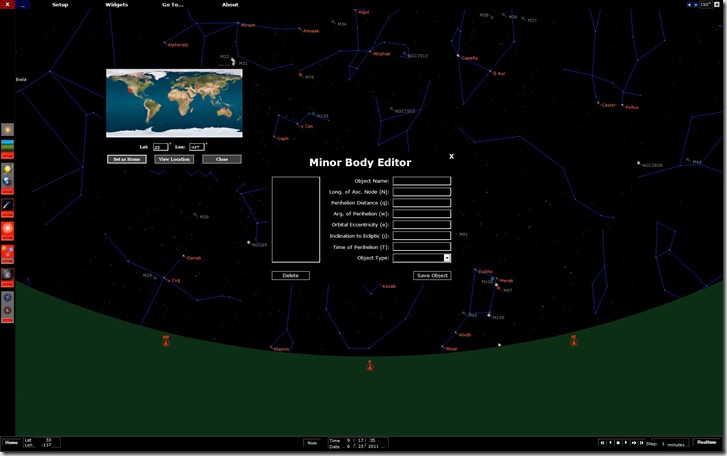Click the spiral deep-sky icon in sidebar
Viewport: 727px width, 456px height.
pyautogui.click(x=7, y=298)
